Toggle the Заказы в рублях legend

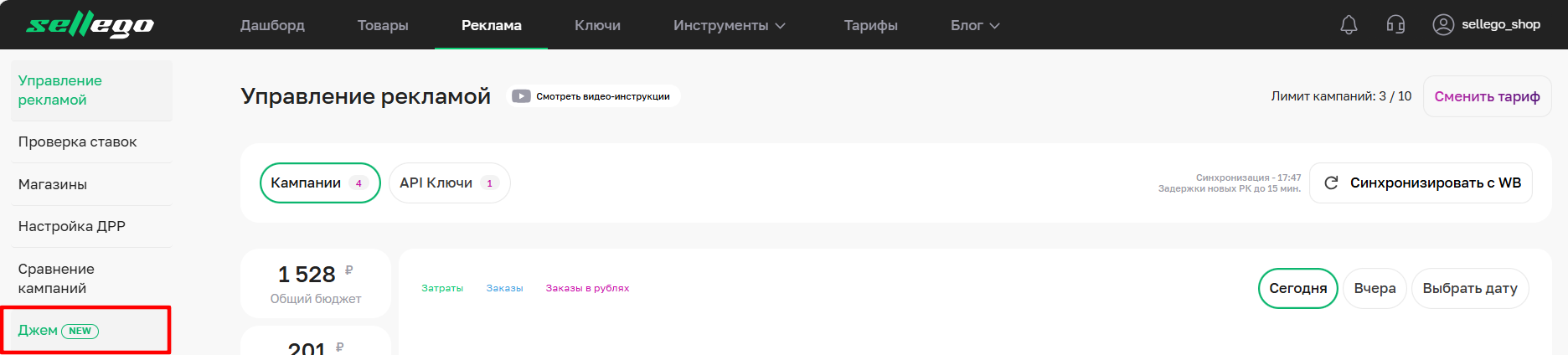click(587, 288)
